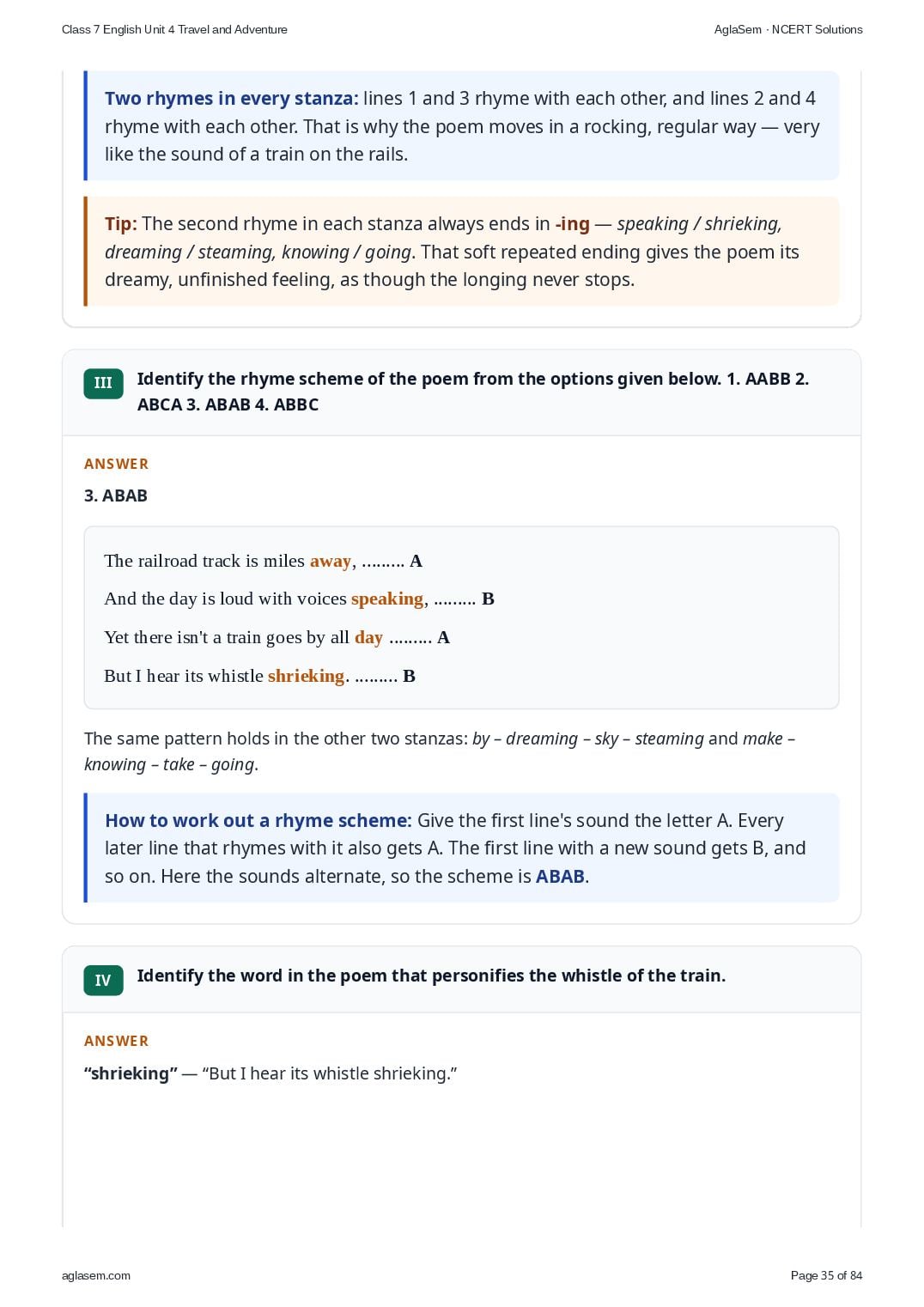This screenshot has width=924, height=1307.
Task: Click the highlighted word 'away' in the poem
Action: pos(331,561)
